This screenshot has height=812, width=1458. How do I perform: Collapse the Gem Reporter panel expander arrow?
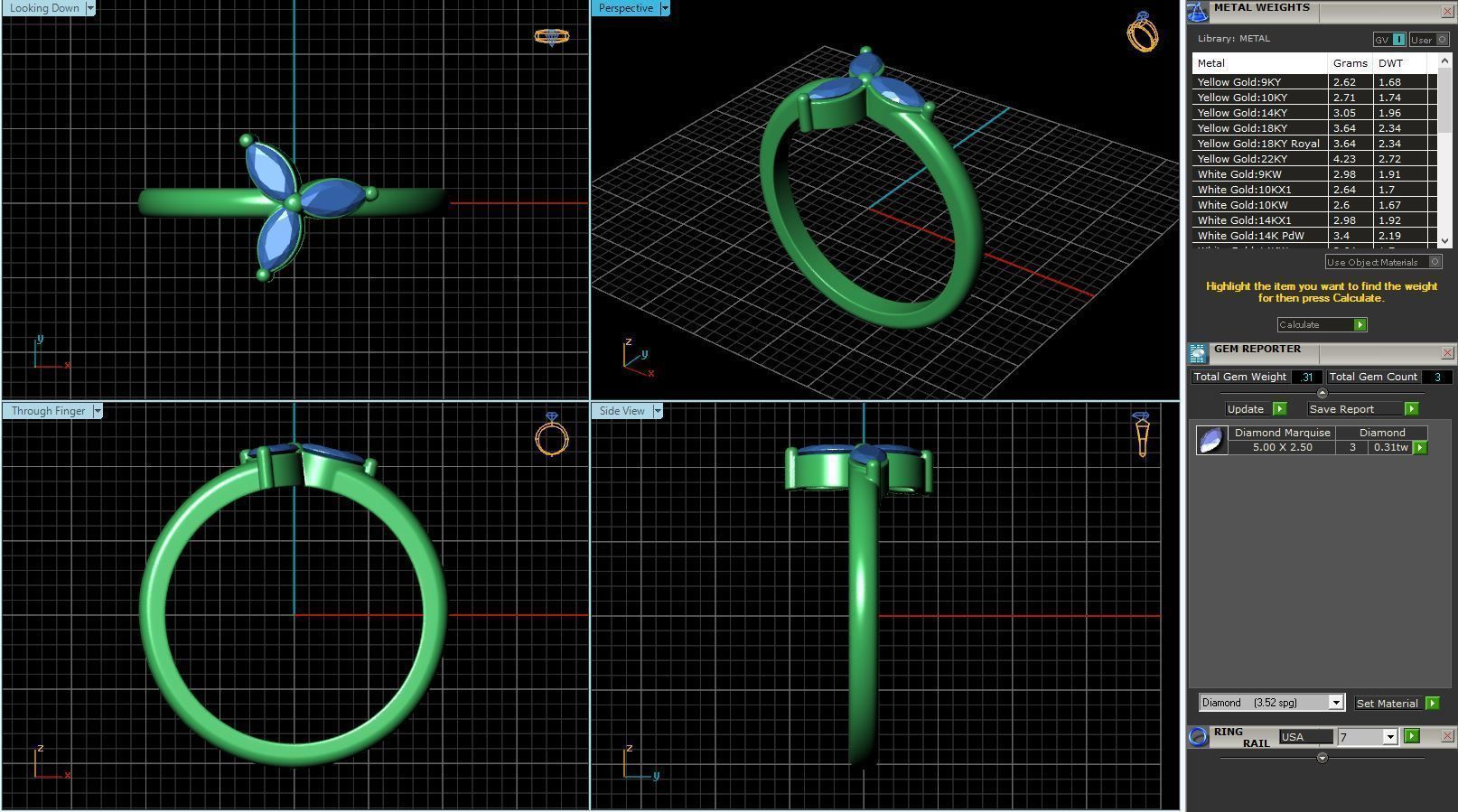(x=1322, y=393)
